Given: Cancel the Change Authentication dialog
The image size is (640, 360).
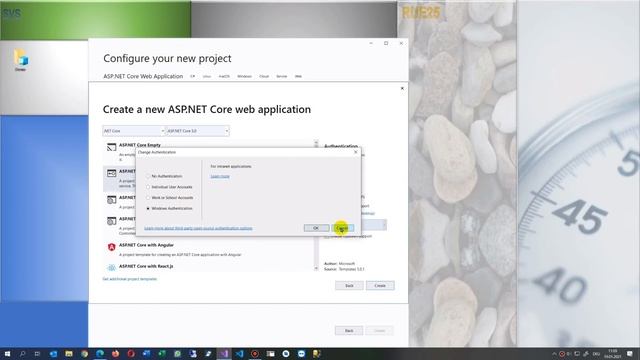Looking at the screenshot, I should pos(342,228).
